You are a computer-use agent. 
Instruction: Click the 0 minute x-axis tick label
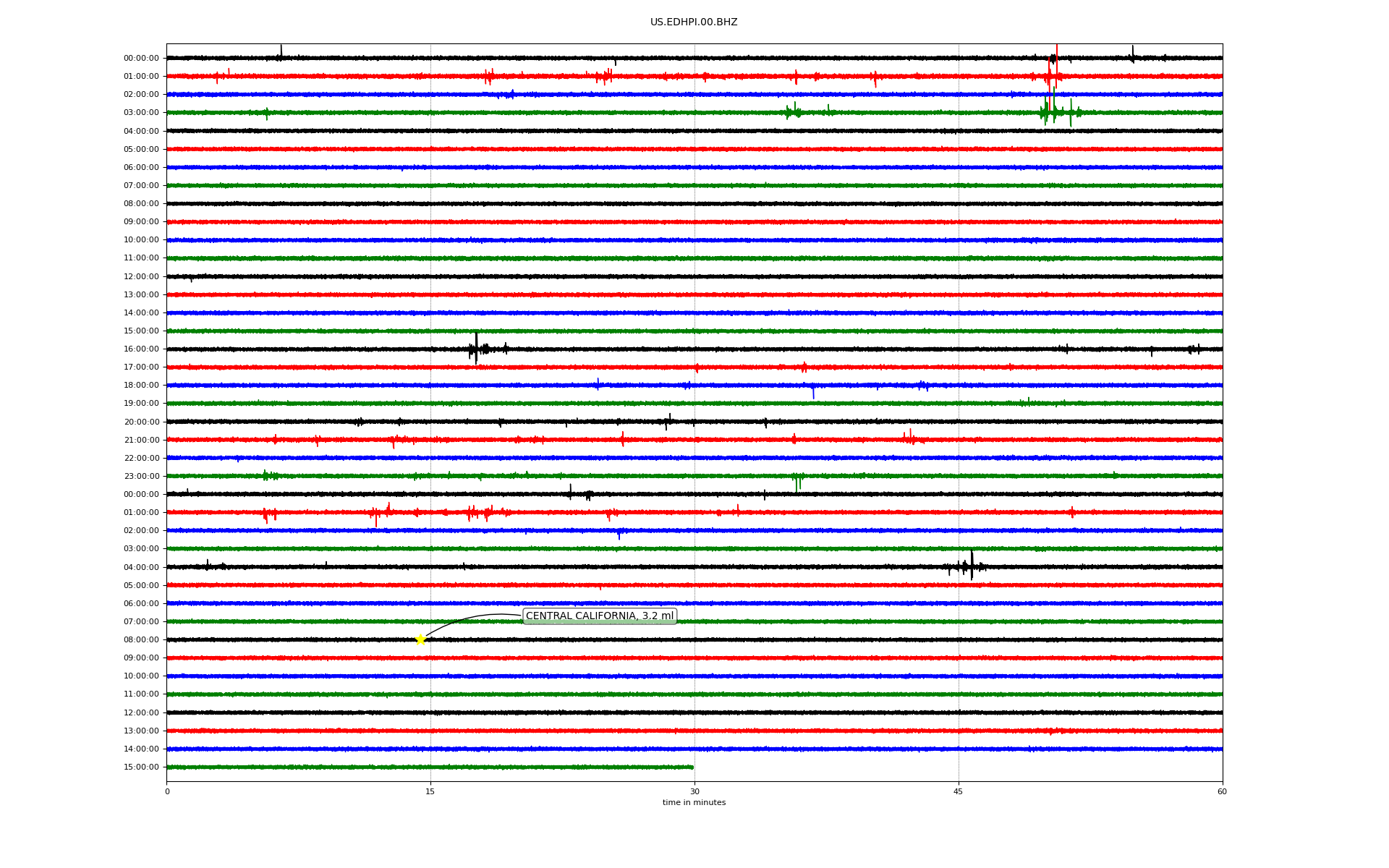coord(167,791)
